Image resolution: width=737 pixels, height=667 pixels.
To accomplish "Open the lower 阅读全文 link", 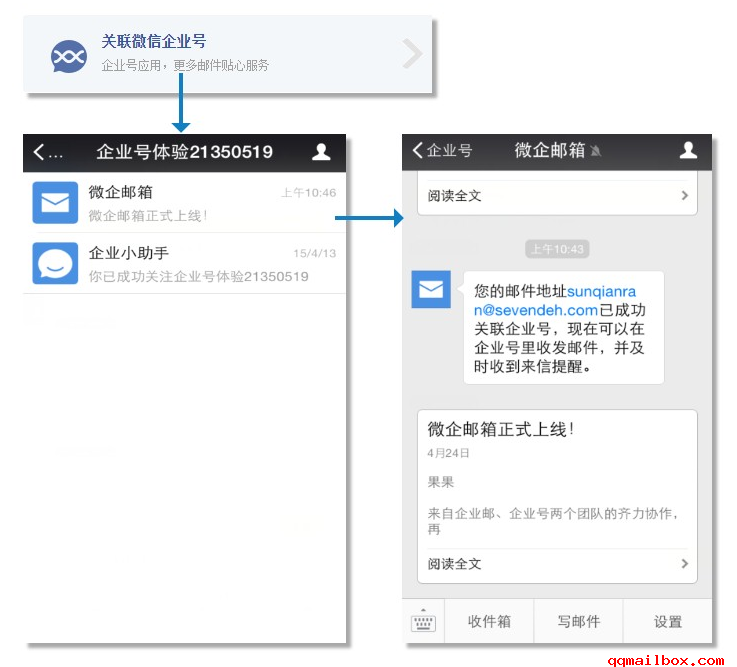I will tap(455, 564).
